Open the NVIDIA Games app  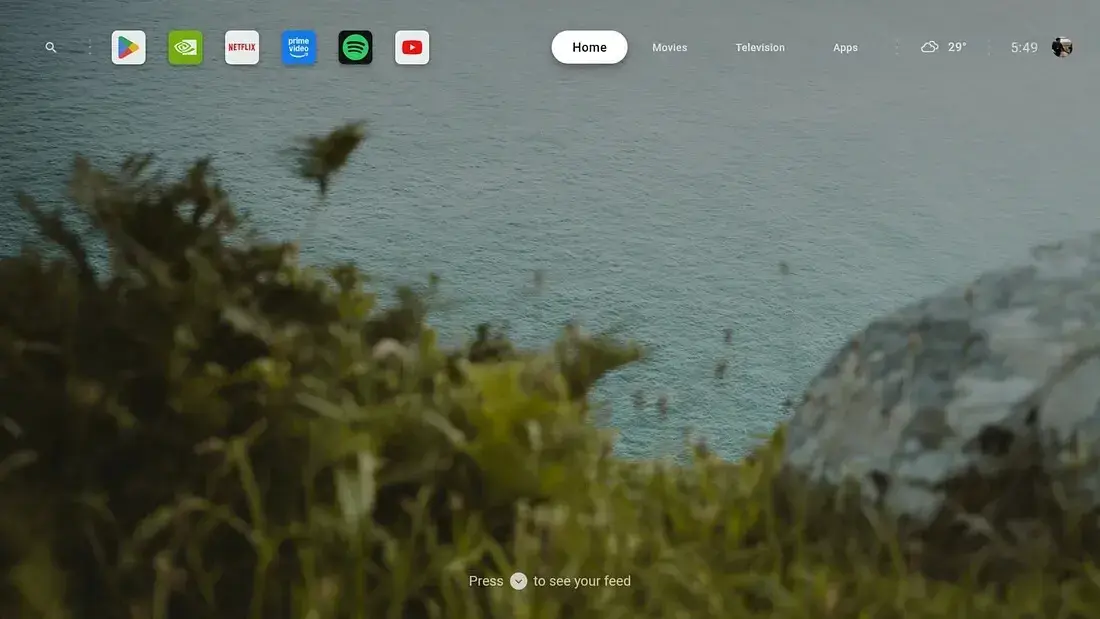tap(185, 47)
